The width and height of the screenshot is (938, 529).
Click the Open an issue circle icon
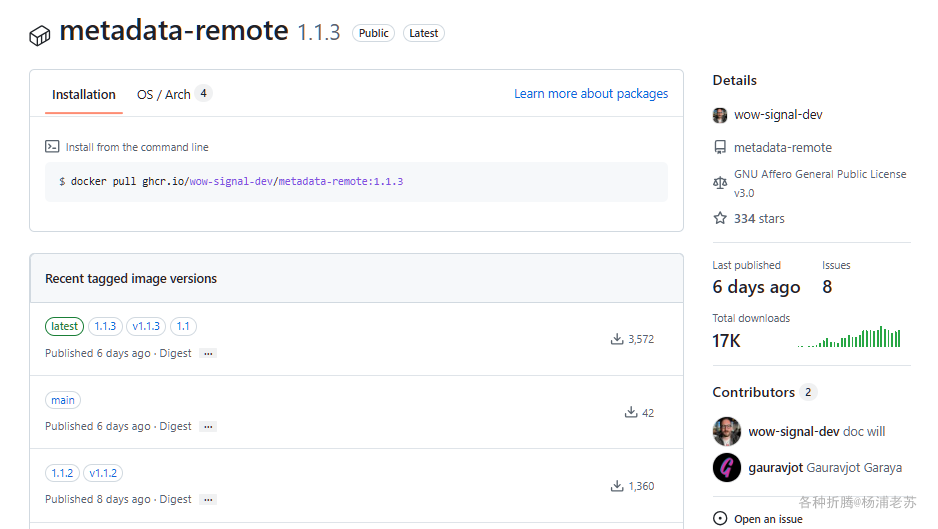coord(720,518)
